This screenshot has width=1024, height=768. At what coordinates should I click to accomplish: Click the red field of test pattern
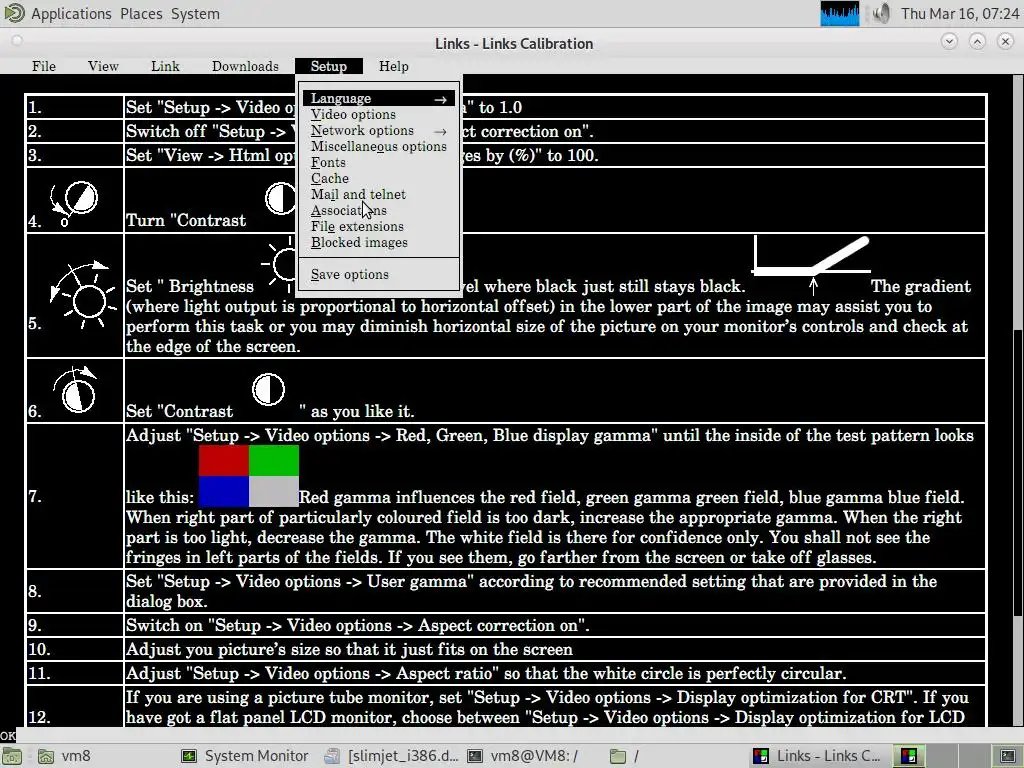click(x=223, y=460)
